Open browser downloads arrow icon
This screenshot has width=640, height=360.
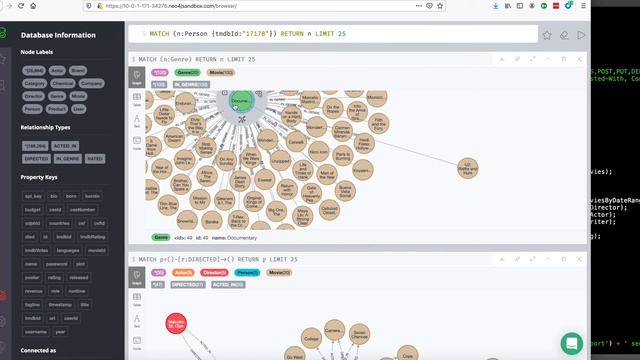(x=495, y=6)
